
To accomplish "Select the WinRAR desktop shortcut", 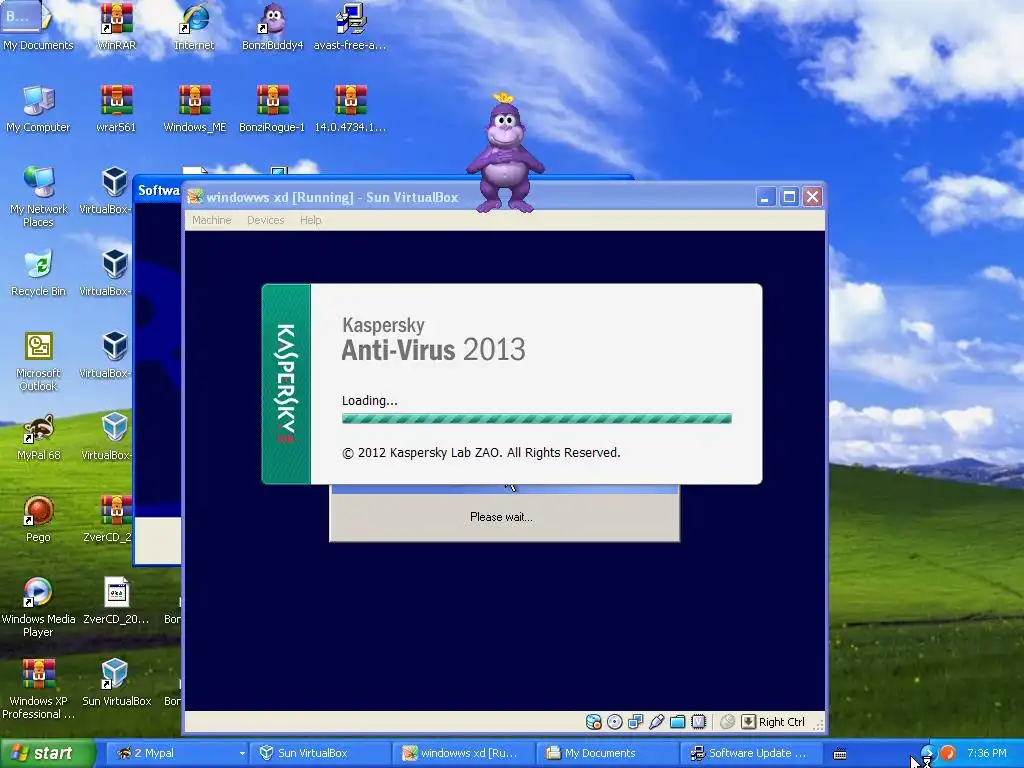I will pos(116,26).
